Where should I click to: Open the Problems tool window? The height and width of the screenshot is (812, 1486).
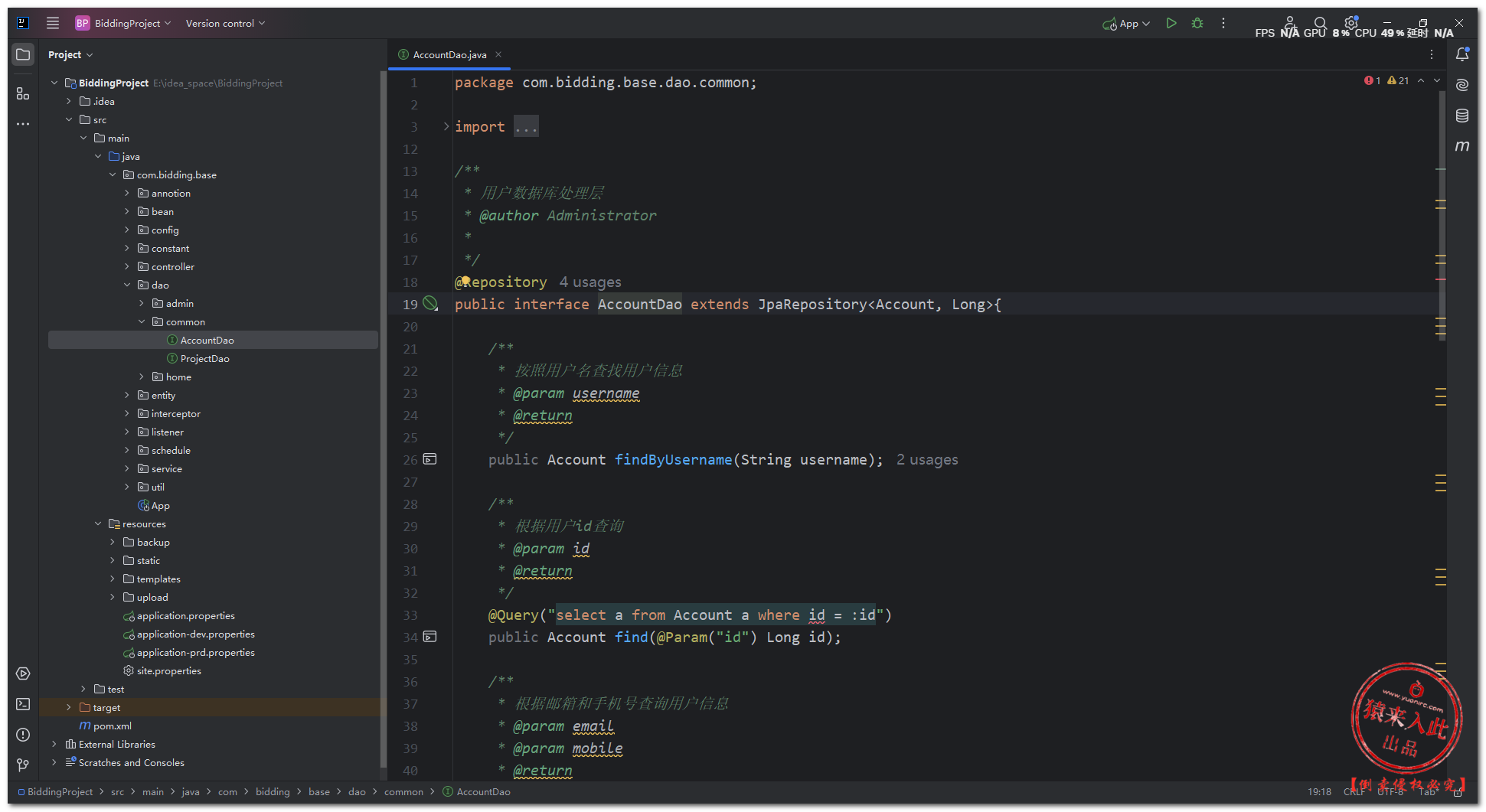(x=23, y=735)
